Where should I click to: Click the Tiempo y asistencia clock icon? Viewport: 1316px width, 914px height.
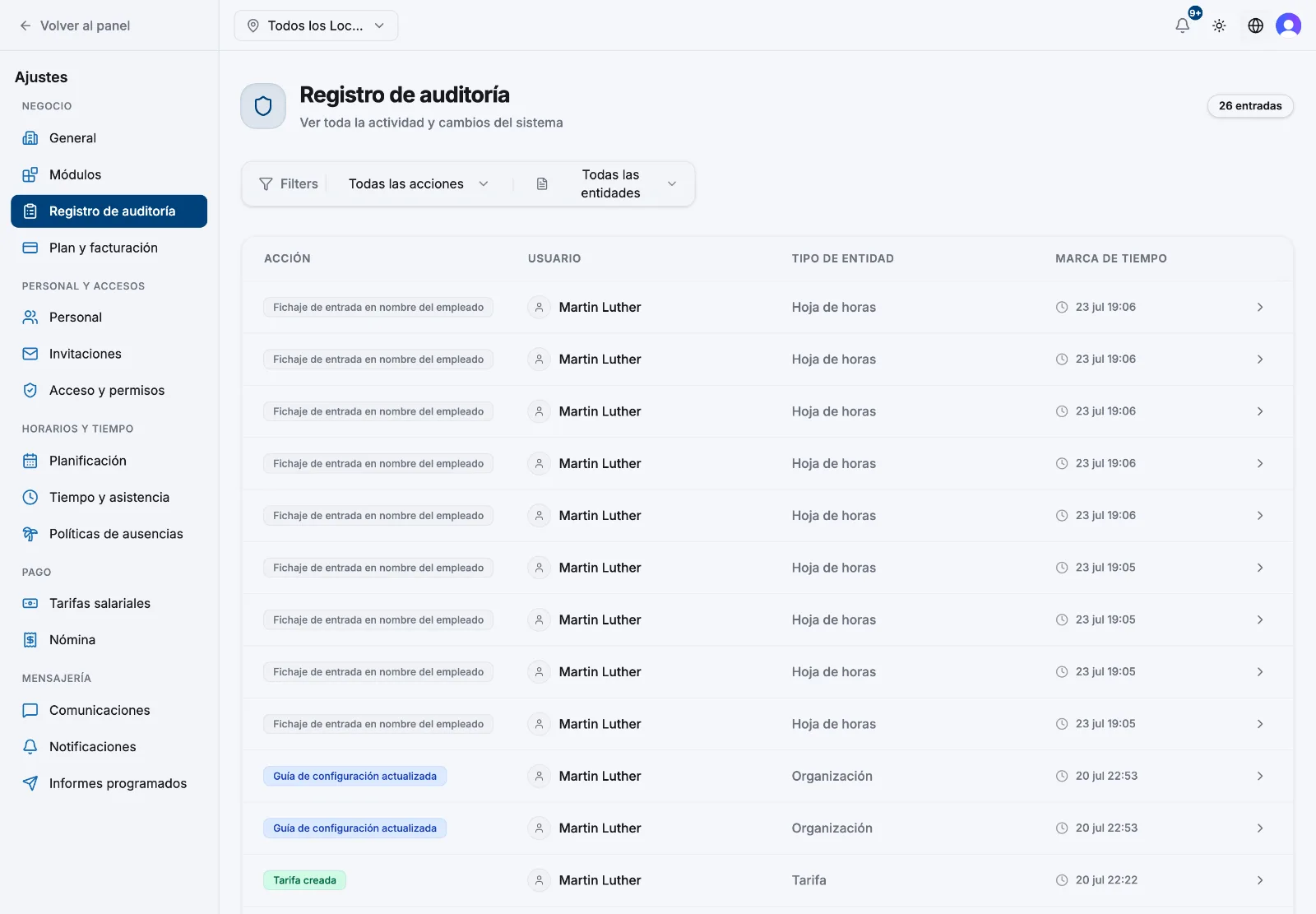pos(30,497)
